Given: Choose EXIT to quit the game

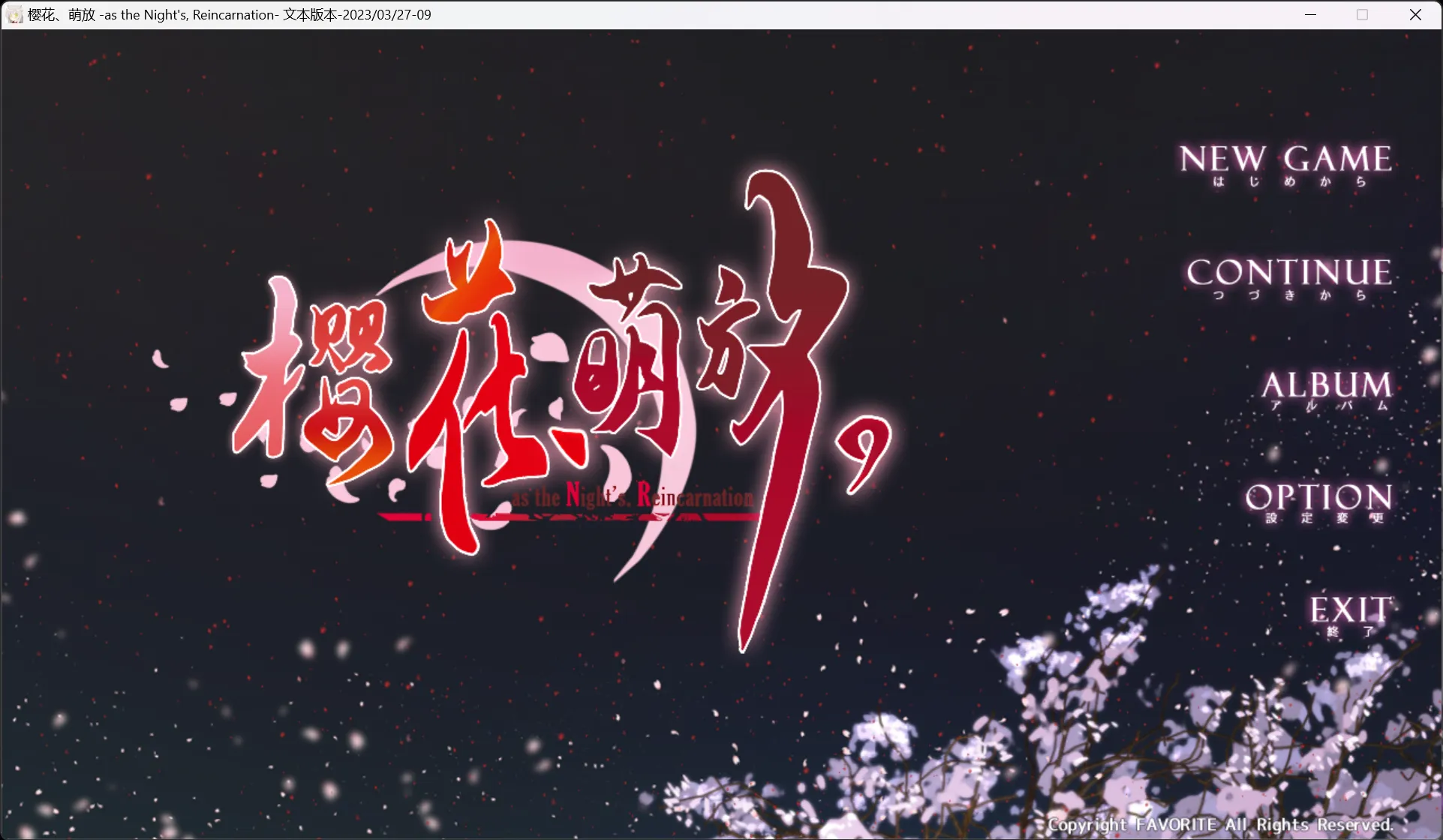Looking at the screenshot, I should (x=1351, y=616).
